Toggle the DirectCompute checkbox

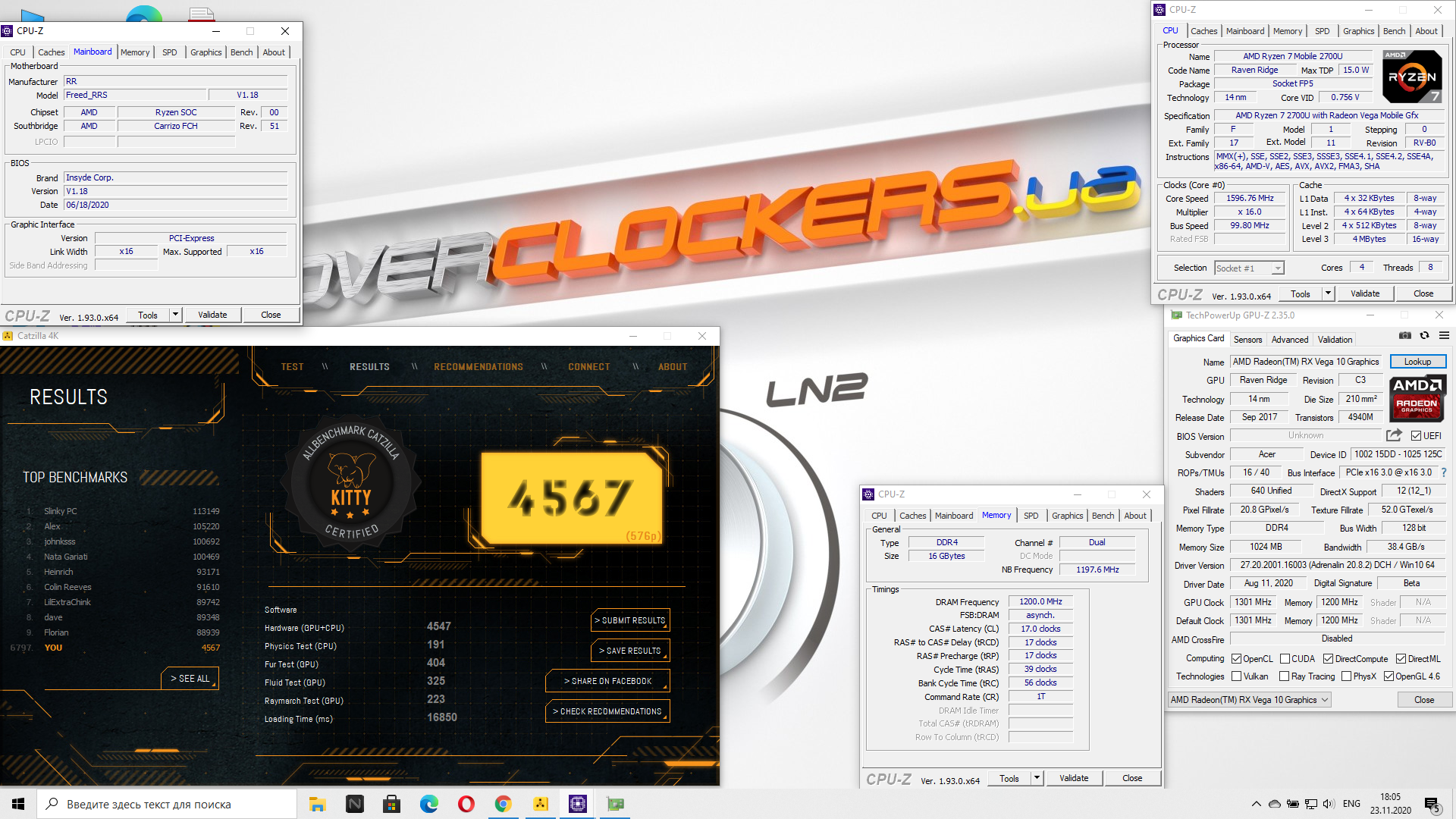1329,658
